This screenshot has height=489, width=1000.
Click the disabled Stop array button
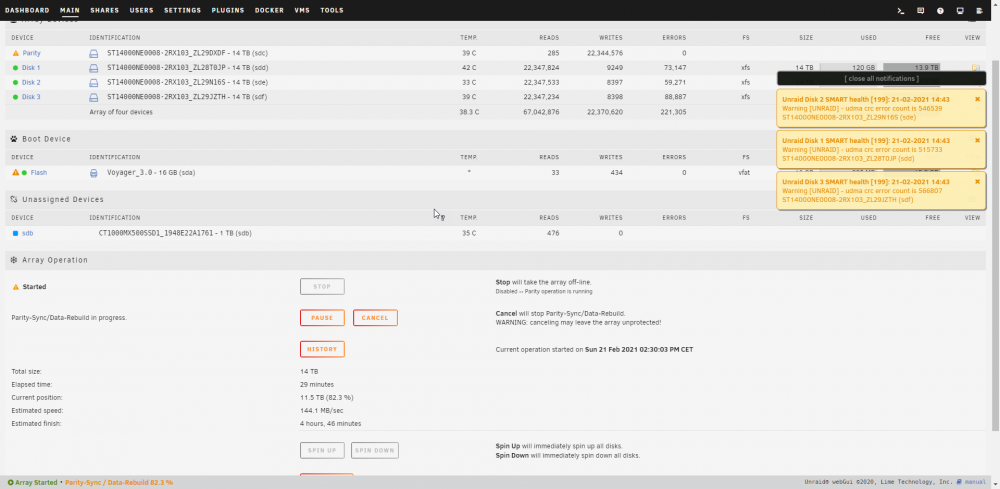(x=322, y=287)
